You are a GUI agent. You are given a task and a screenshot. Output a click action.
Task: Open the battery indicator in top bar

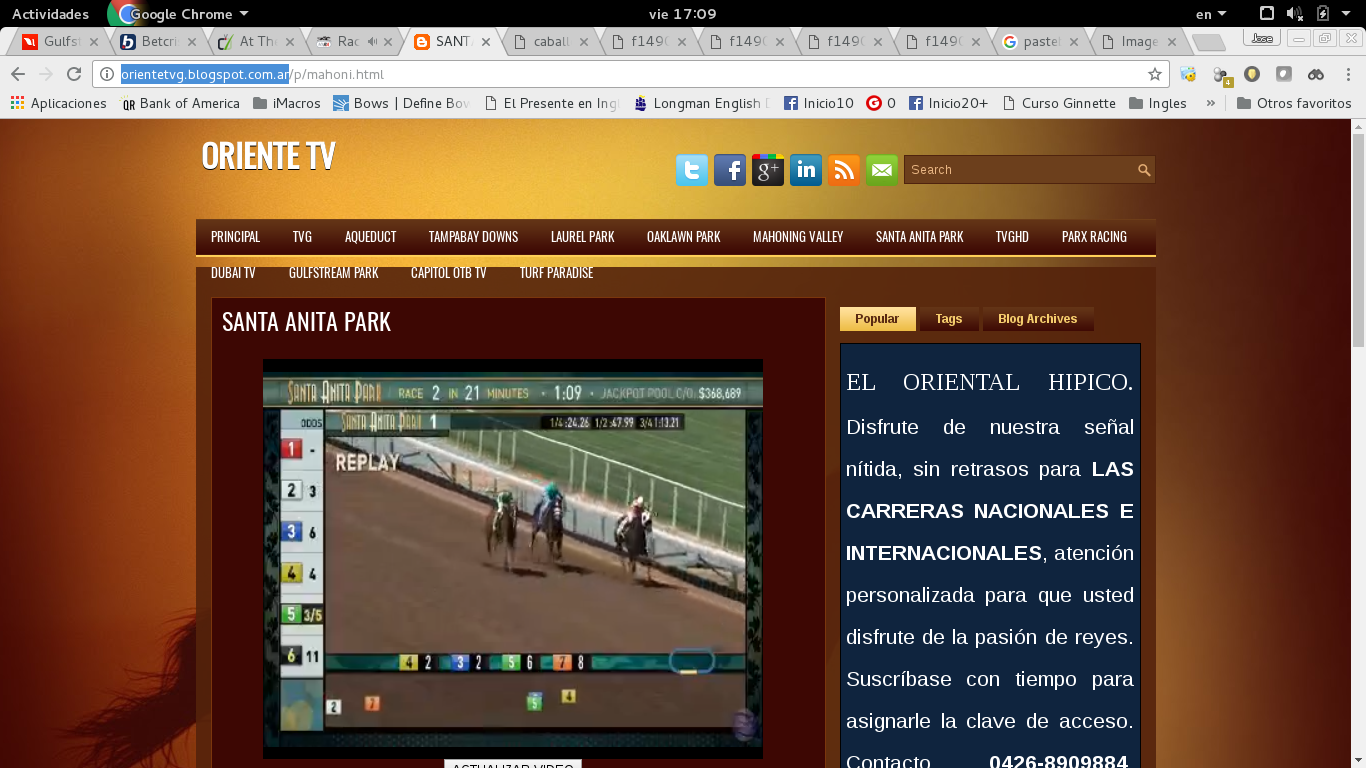point(1323,14)
